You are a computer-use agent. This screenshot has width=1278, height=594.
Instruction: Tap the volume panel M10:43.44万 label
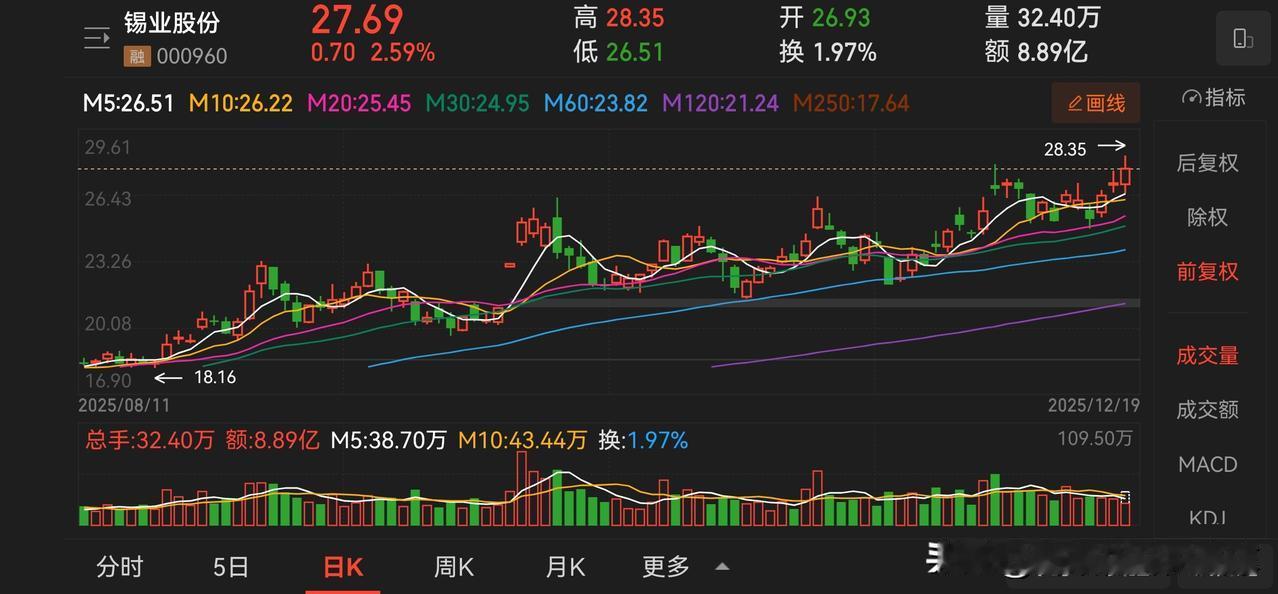[522, 440]
